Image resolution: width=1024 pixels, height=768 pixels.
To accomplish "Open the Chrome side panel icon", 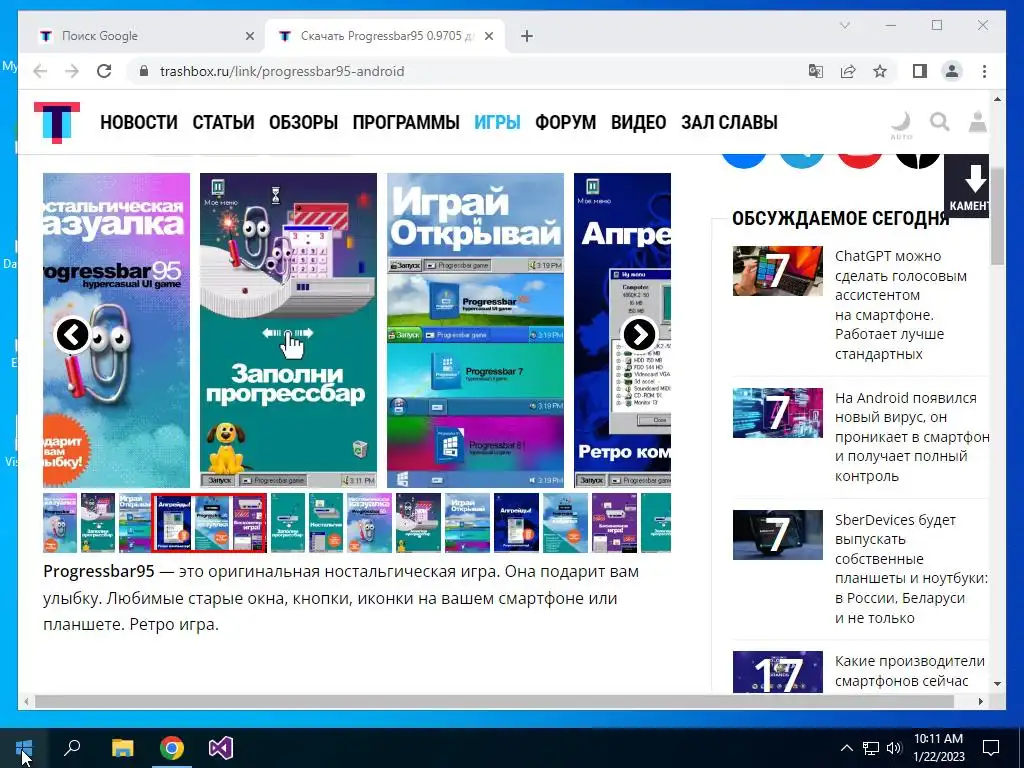I will 920,71.
